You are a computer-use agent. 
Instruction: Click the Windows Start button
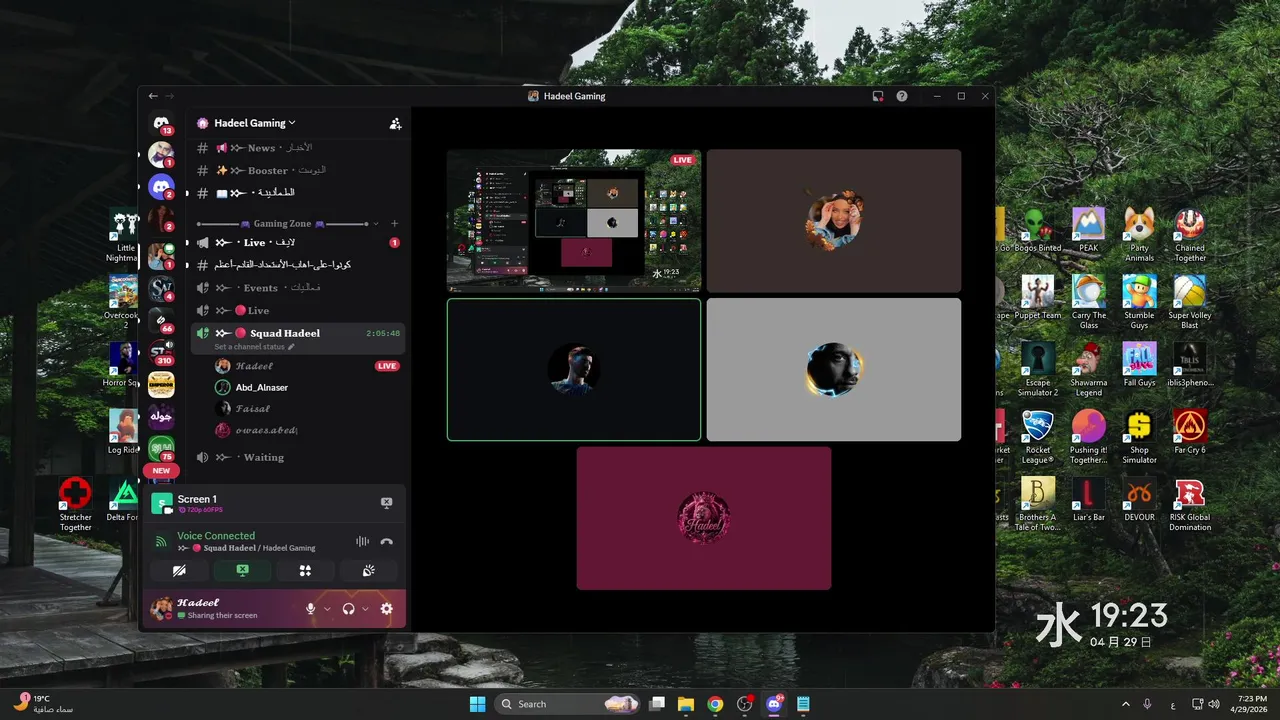477,704
